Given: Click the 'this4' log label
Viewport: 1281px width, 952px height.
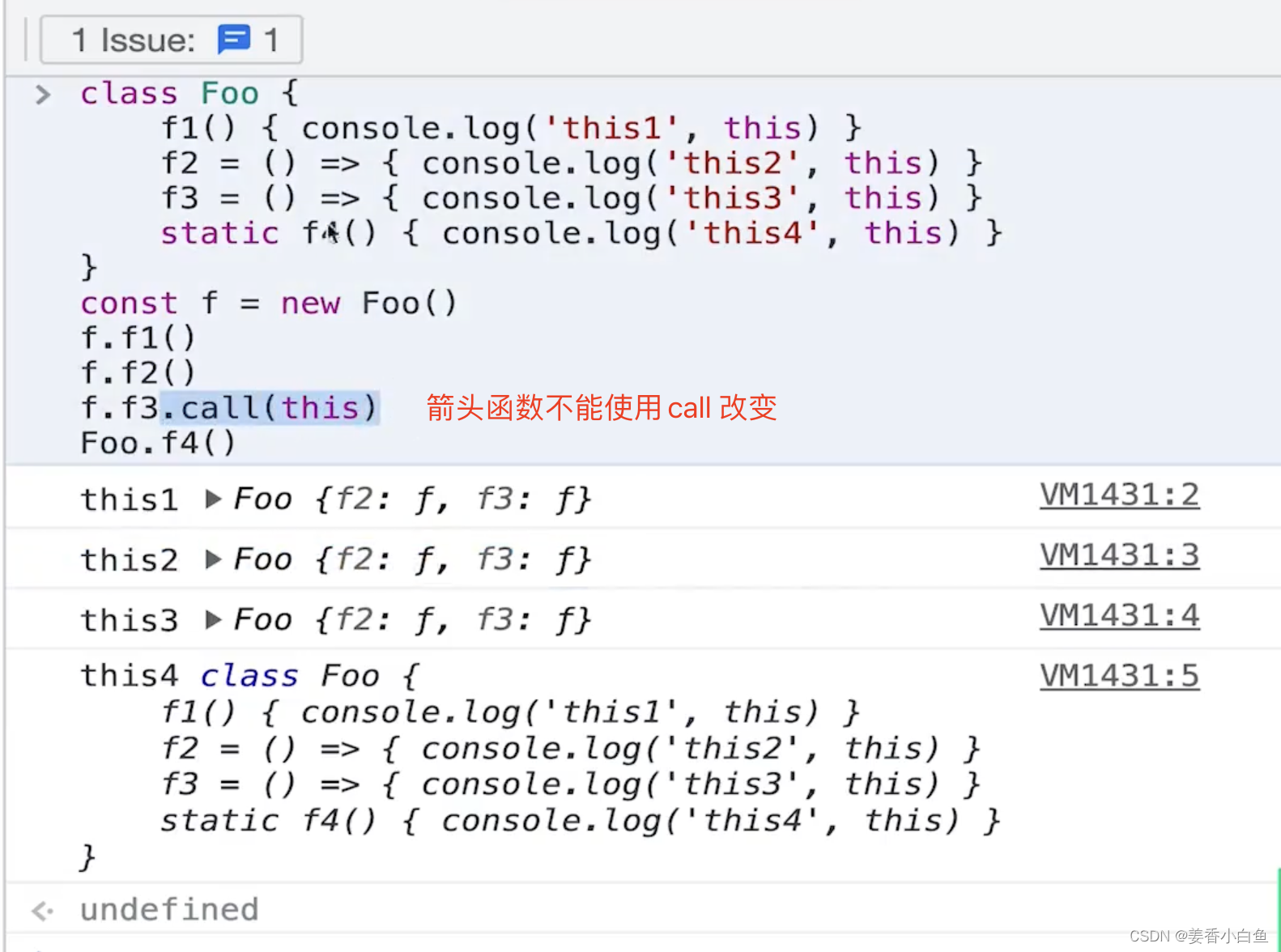Looking at the screenshot, I should (129, 676).
